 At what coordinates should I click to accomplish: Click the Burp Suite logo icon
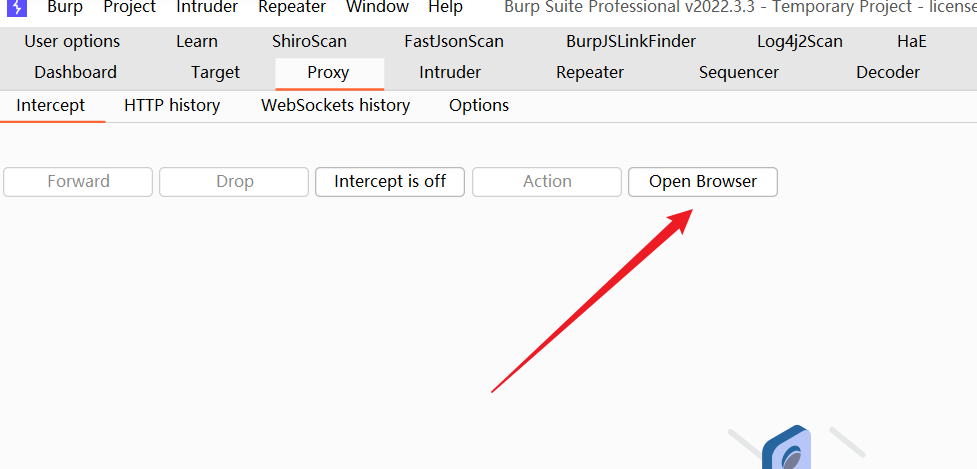18,7
